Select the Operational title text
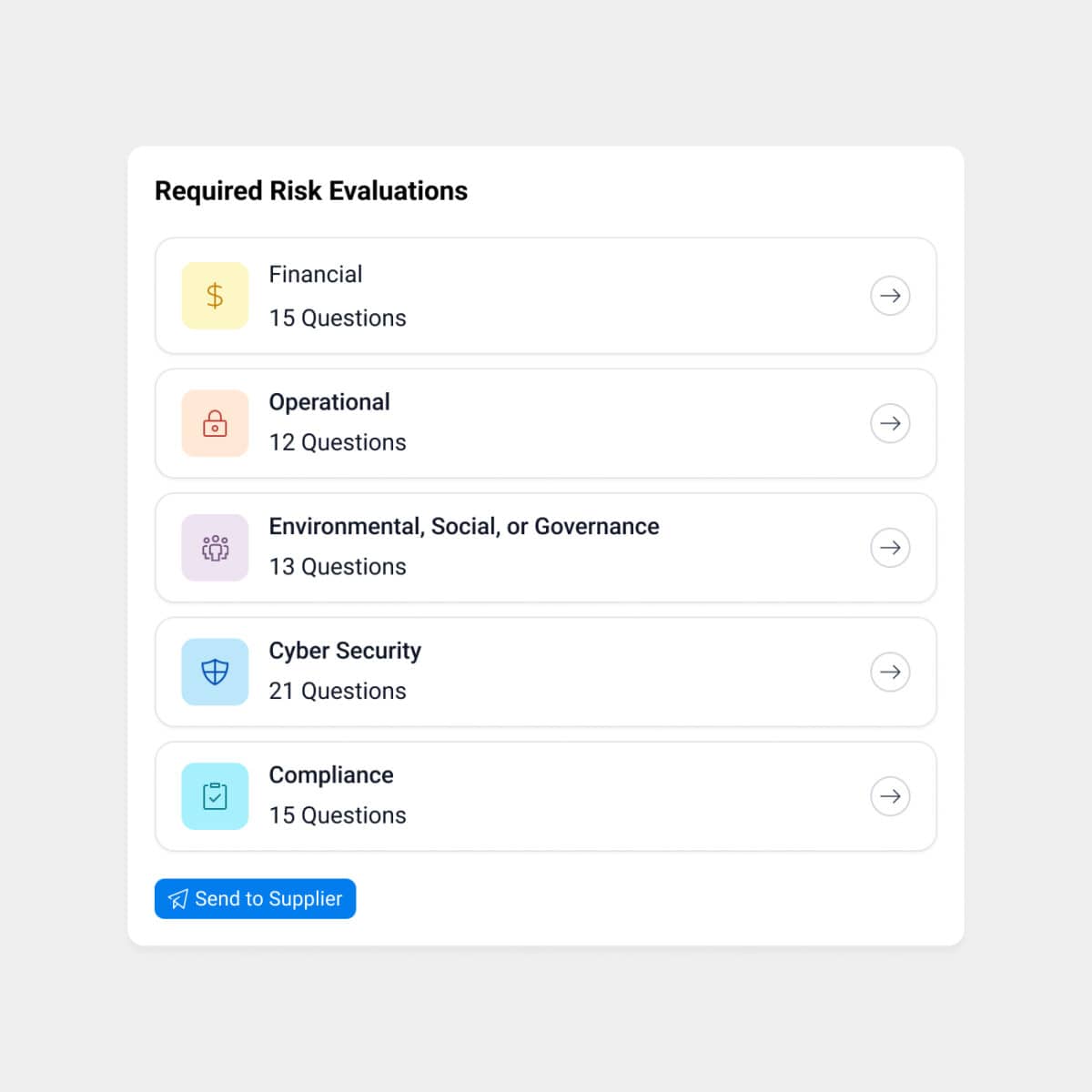The height and width of the screenshot is (1092, 1092). point(329,402)
